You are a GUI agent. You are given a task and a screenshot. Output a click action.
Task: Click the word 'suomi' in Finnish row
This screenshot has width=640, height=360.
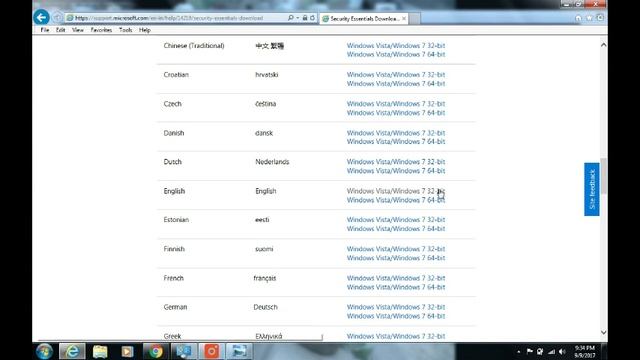(264, 249)
